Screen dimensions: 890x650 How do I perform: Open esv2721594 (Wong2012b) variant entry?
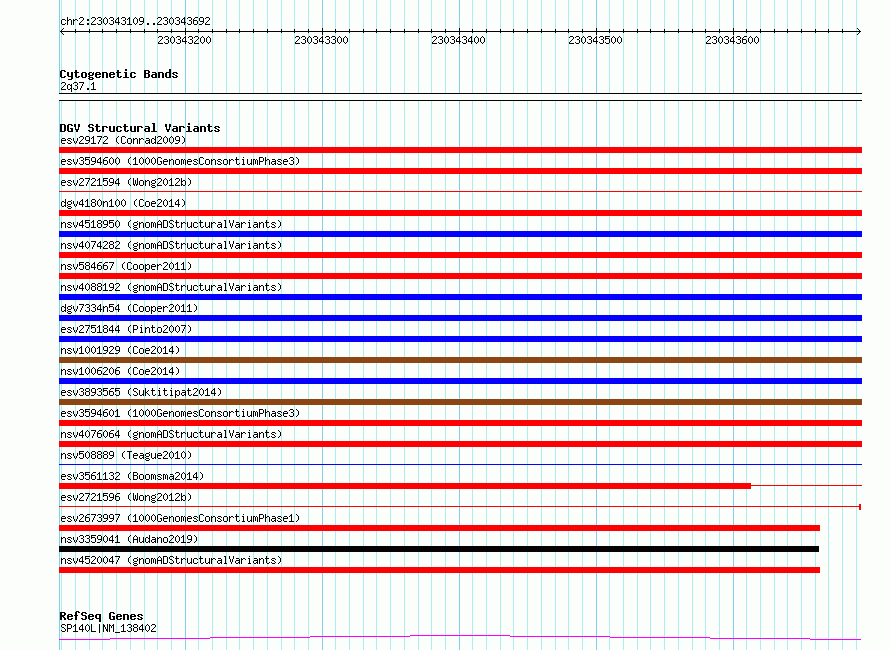pos(126,182)
